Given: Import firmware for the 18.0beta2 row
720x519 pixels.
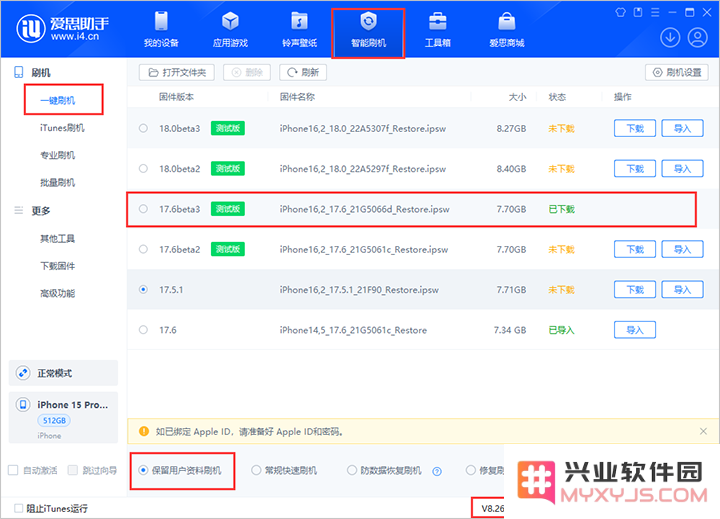Looking at the screenshot, I should [x=682, y=169].
